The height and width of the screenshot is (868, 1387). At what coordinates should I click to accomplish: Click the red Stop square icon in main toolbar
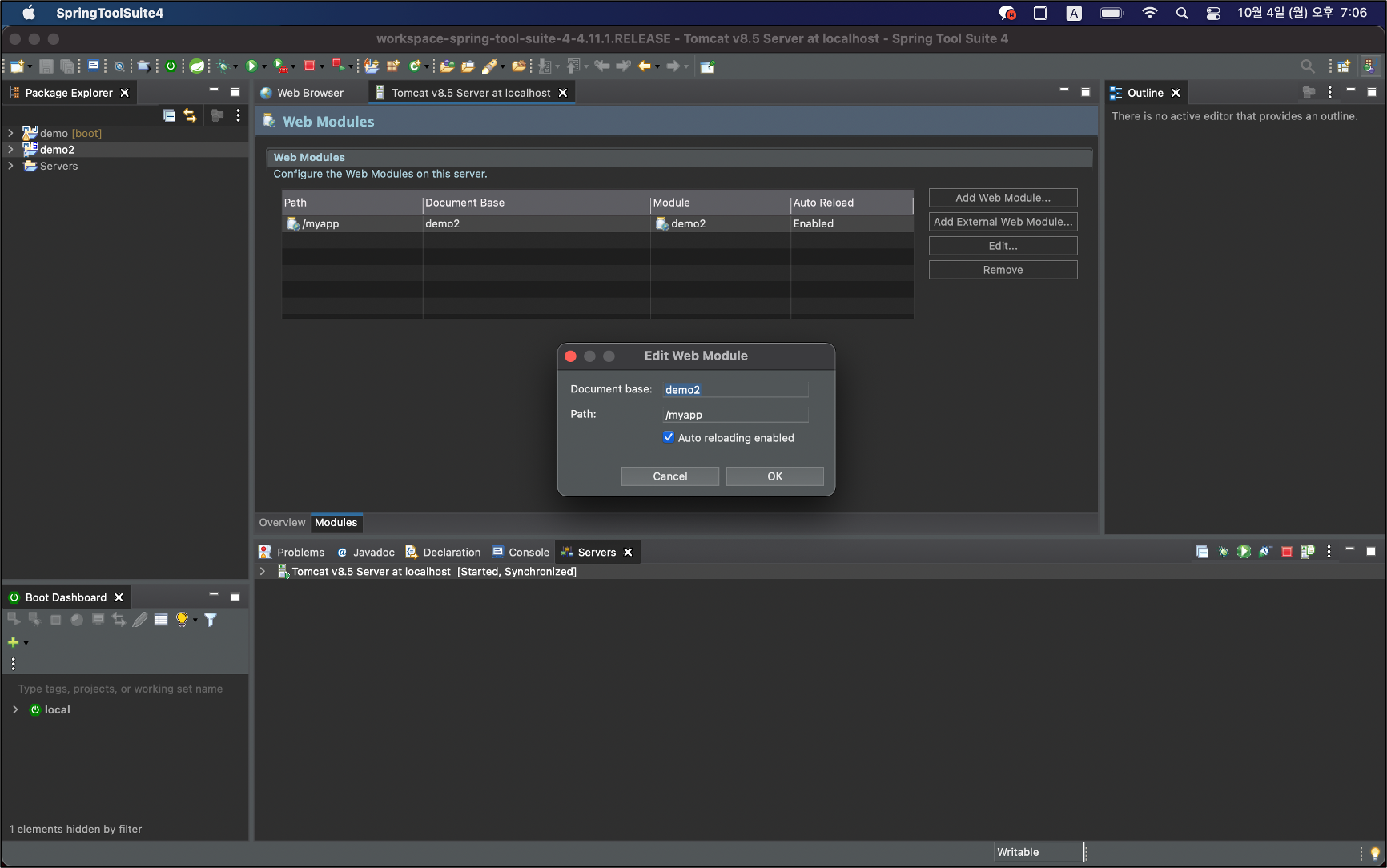[309, 66]
